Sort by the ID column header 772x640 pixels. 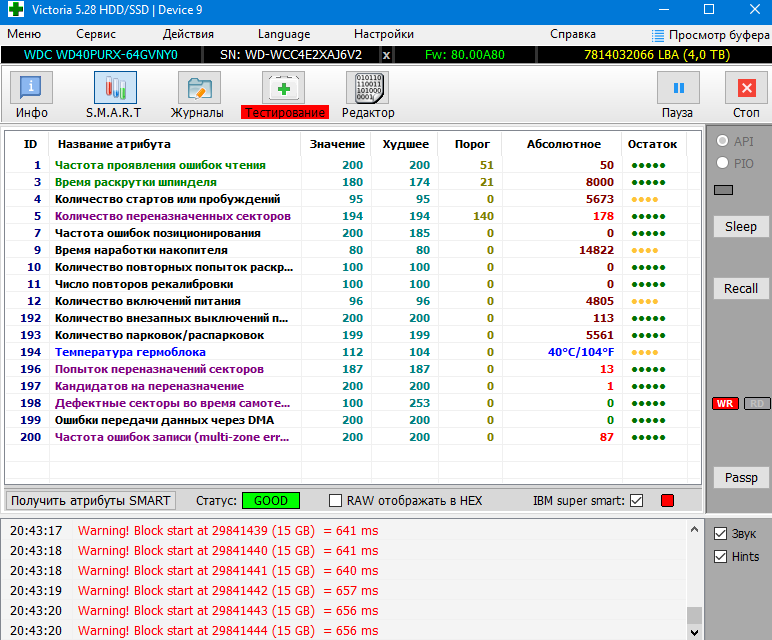click(30, 144)
